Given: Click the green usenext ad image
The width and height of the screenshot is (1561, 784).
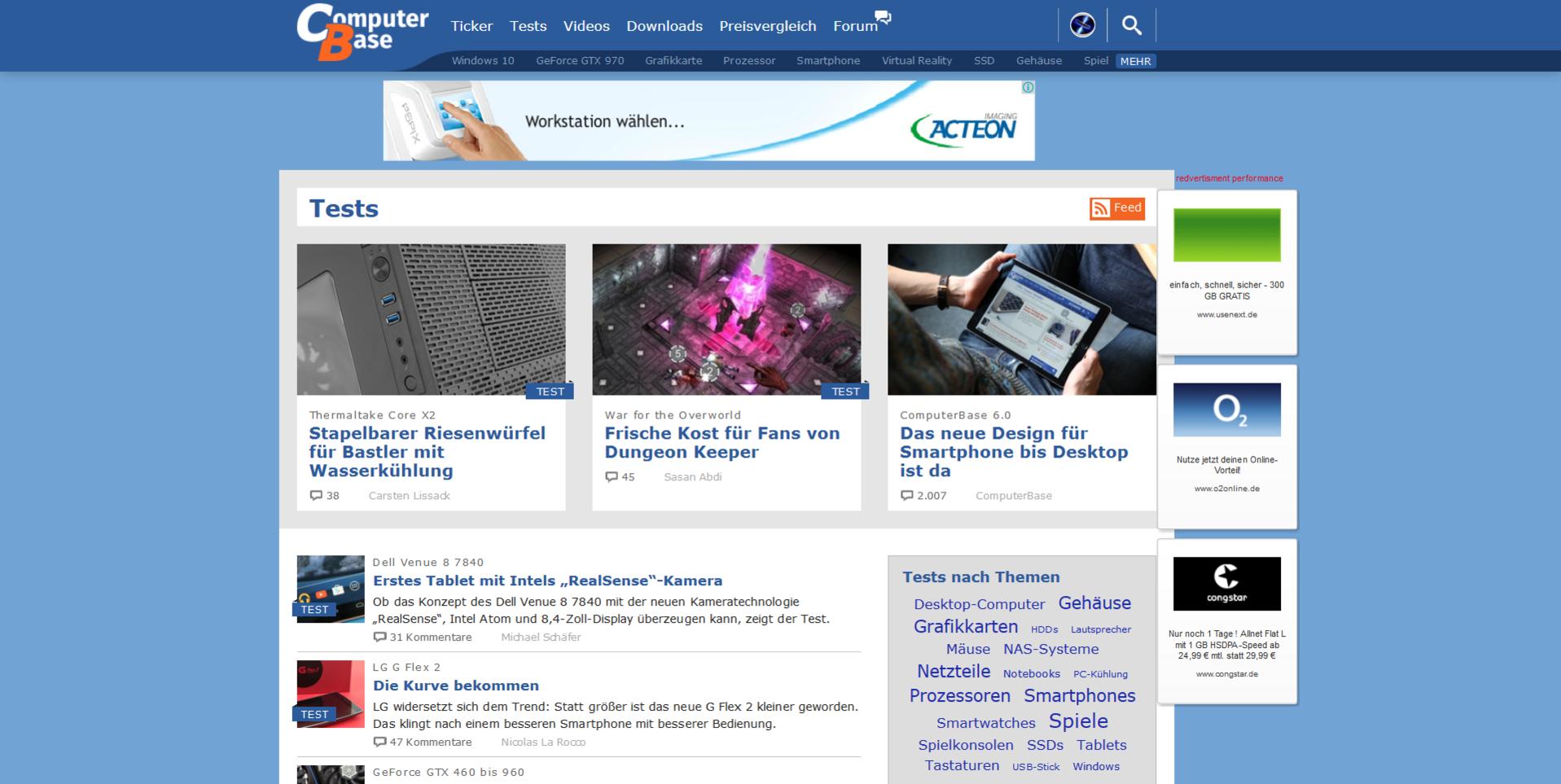Looking at the screenshot, I should pos(1226,235).
